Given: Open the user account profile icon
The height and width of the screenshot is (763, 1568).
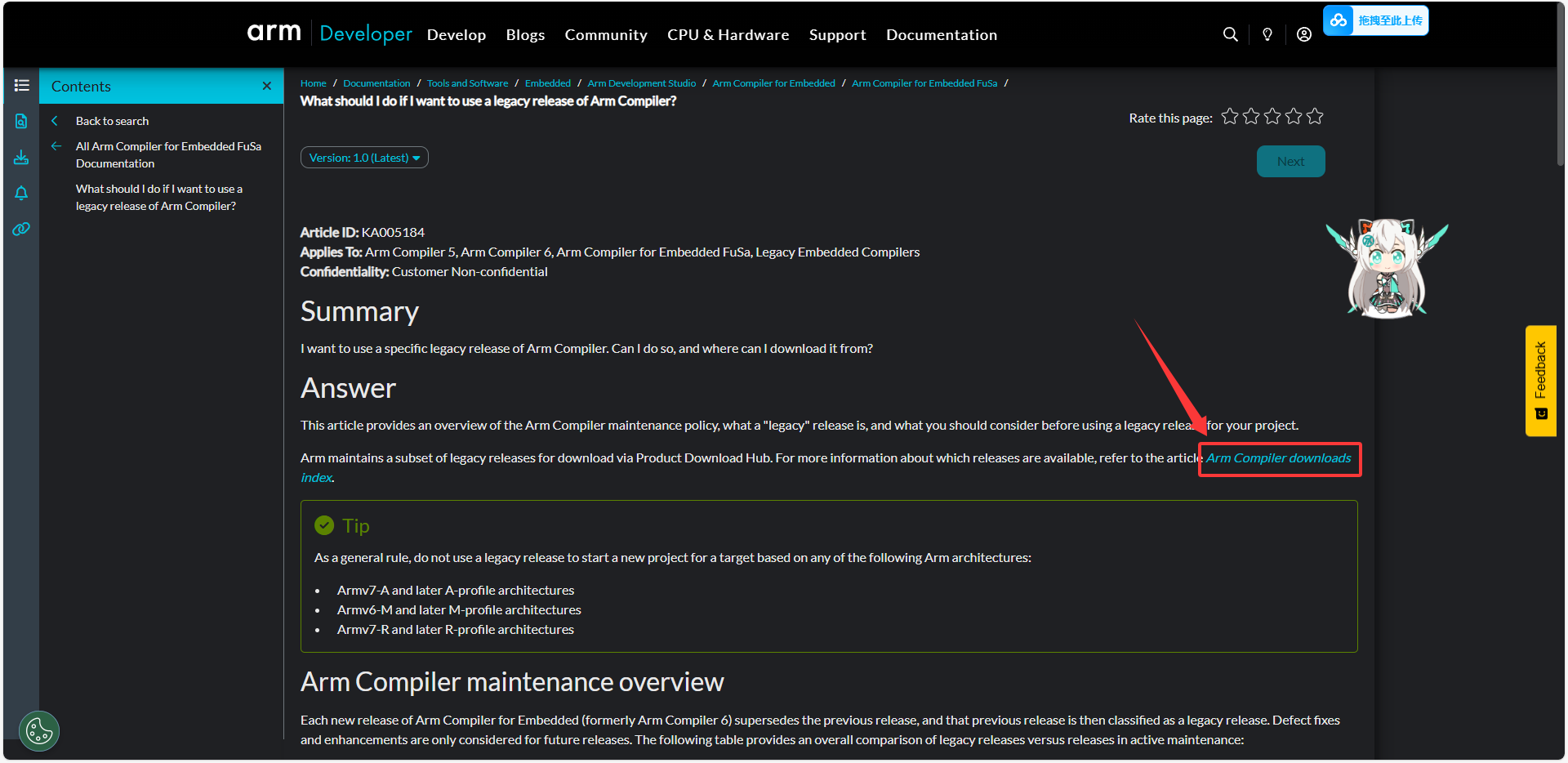Looking at the screenshot, I should coord(1304,34).
